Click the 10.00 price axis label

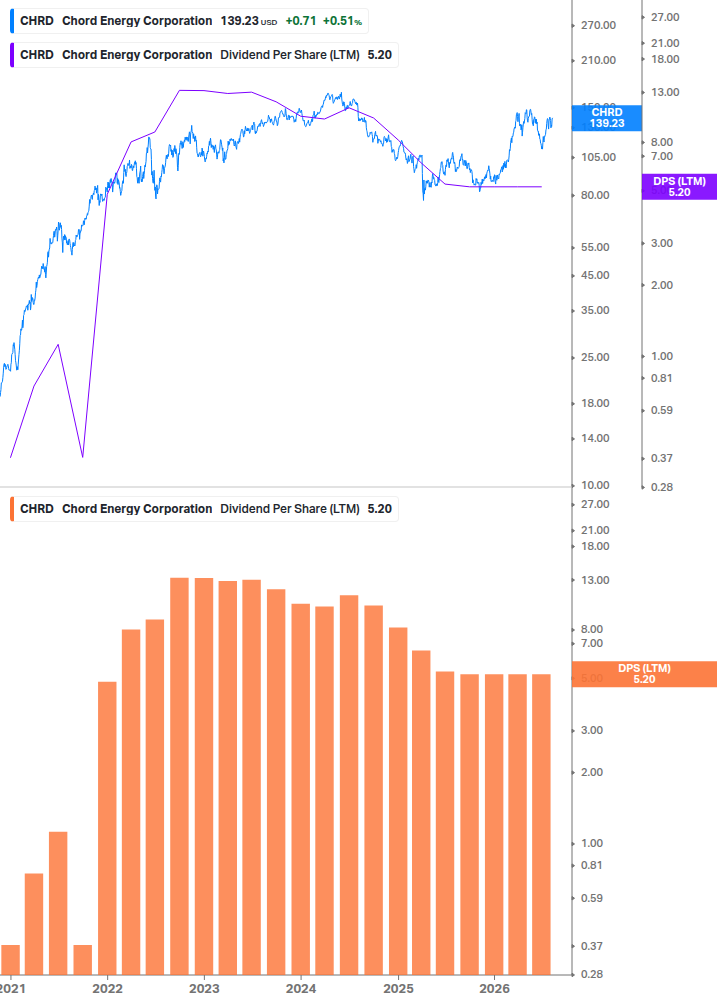pyautogui.click(x=595, y=485)
